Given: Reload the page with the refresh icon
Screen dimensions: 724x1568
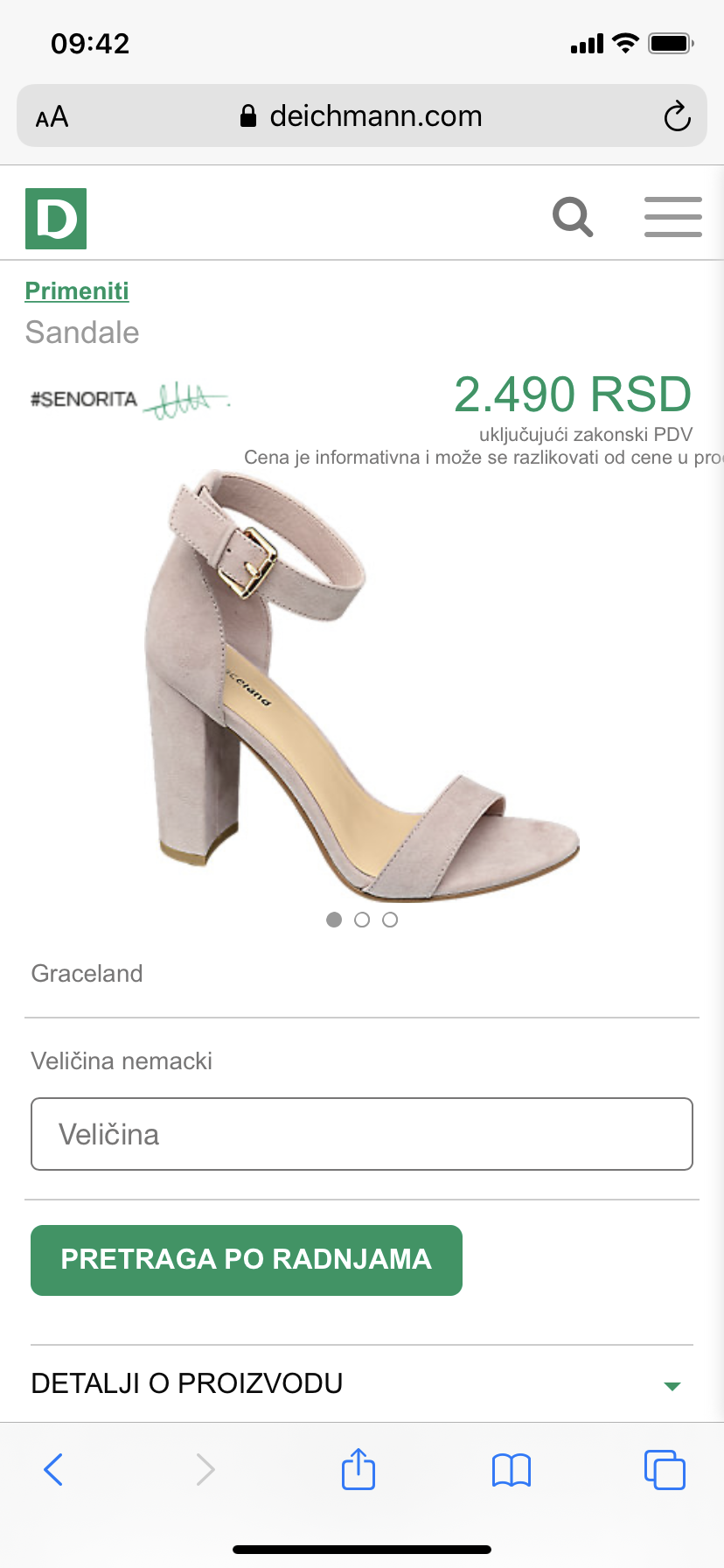Looking at the screenshot, I should pos(677,116).
